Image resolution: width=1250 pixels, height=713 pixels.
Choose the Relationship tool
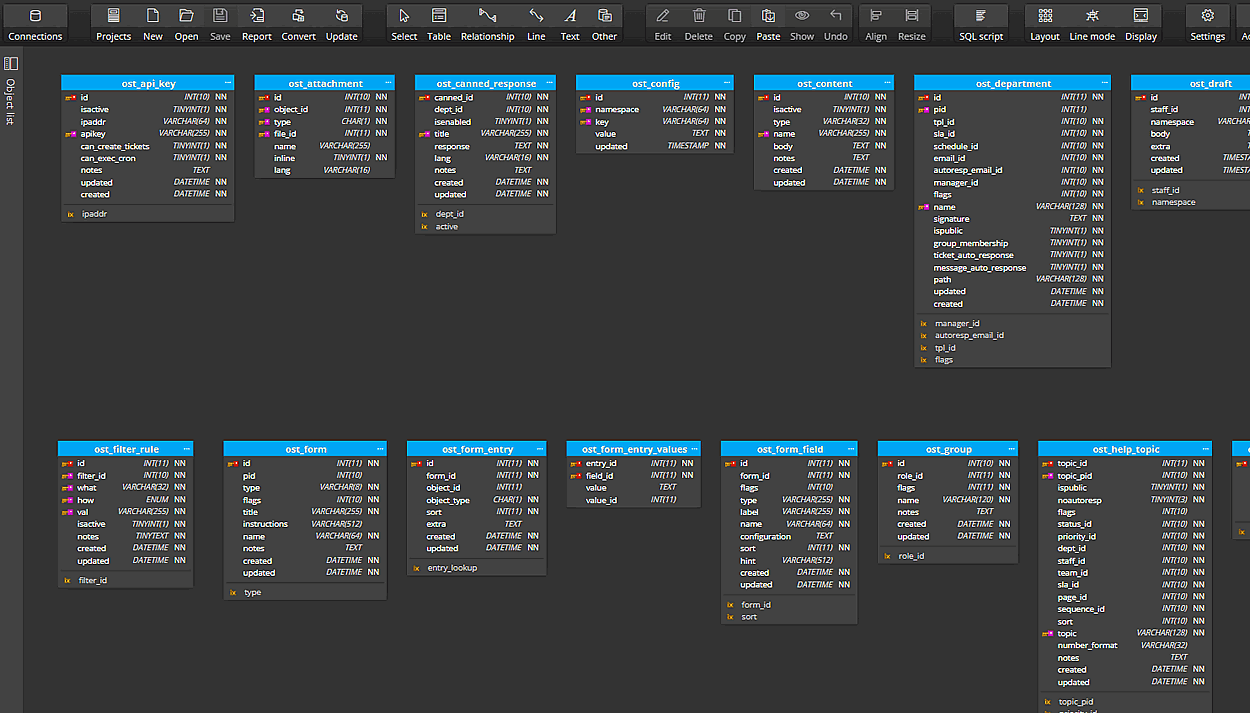[487, 24]
